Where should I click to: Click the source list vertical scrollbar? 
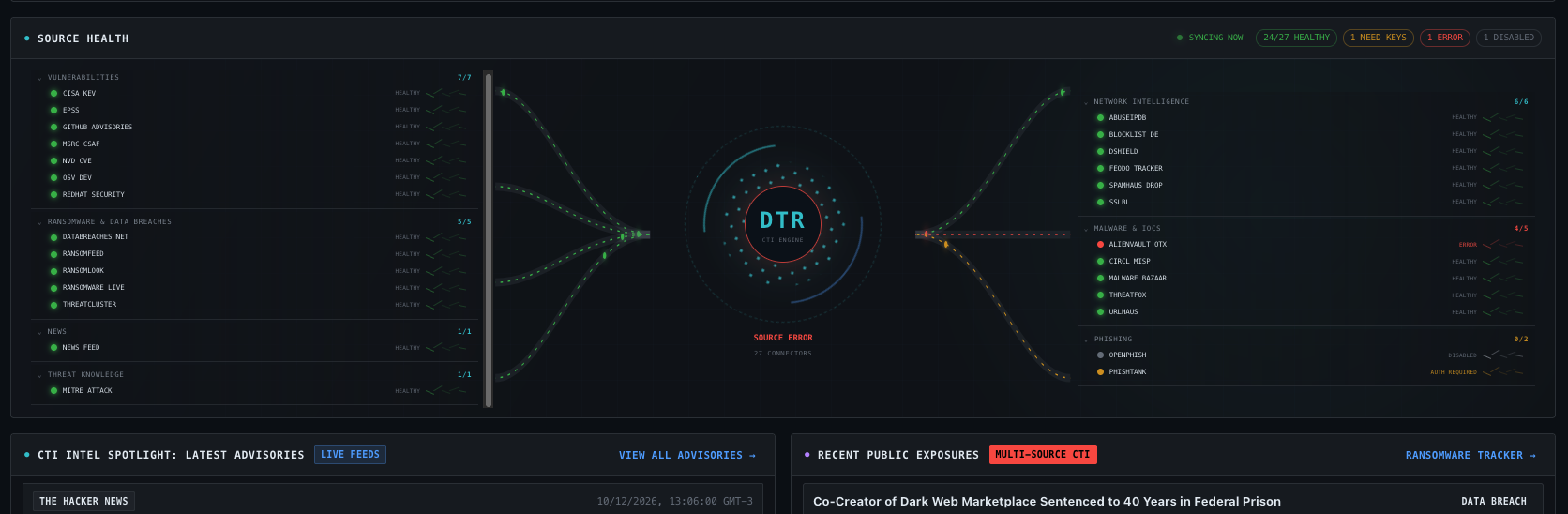[x=489, y=239]
